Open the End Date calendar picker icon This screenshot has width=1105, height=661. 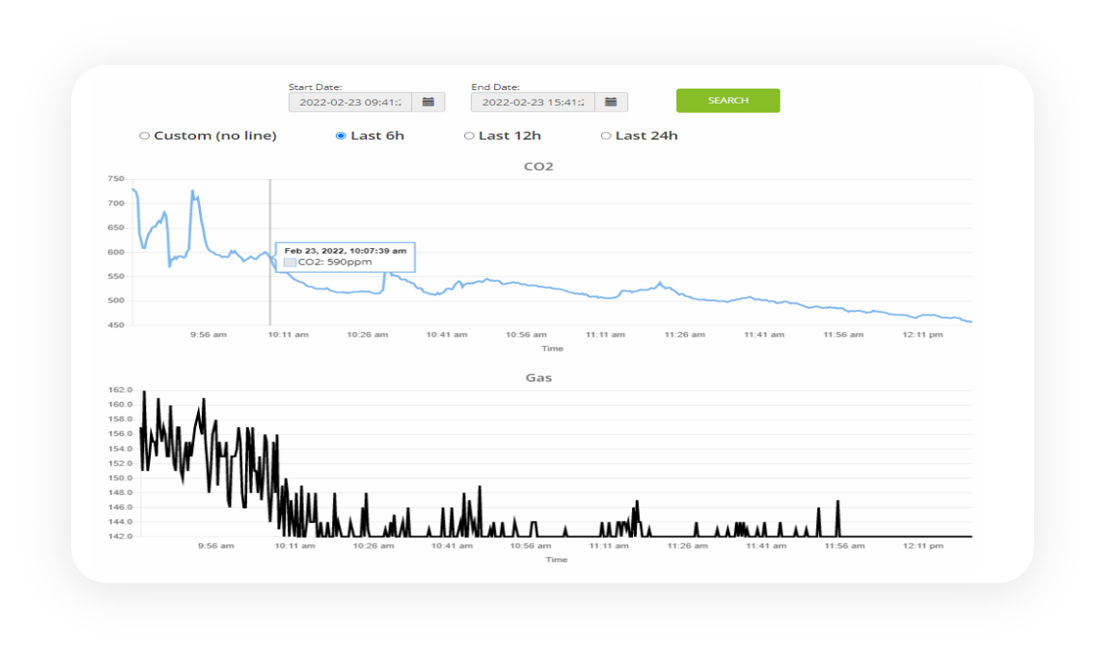coord(611,102)
